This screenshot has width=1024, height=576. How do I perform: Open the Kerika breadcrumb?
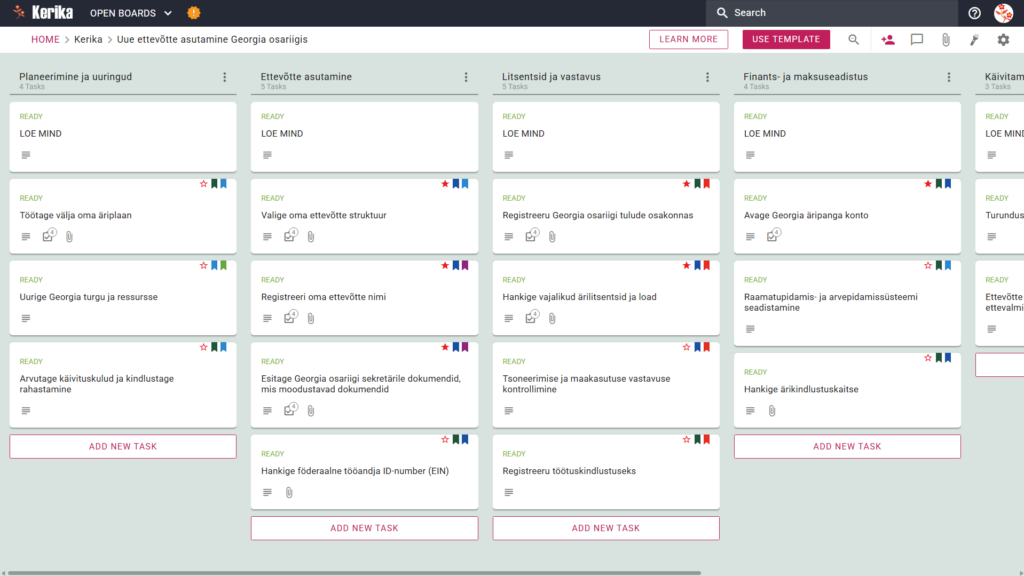tap(88, 39)
